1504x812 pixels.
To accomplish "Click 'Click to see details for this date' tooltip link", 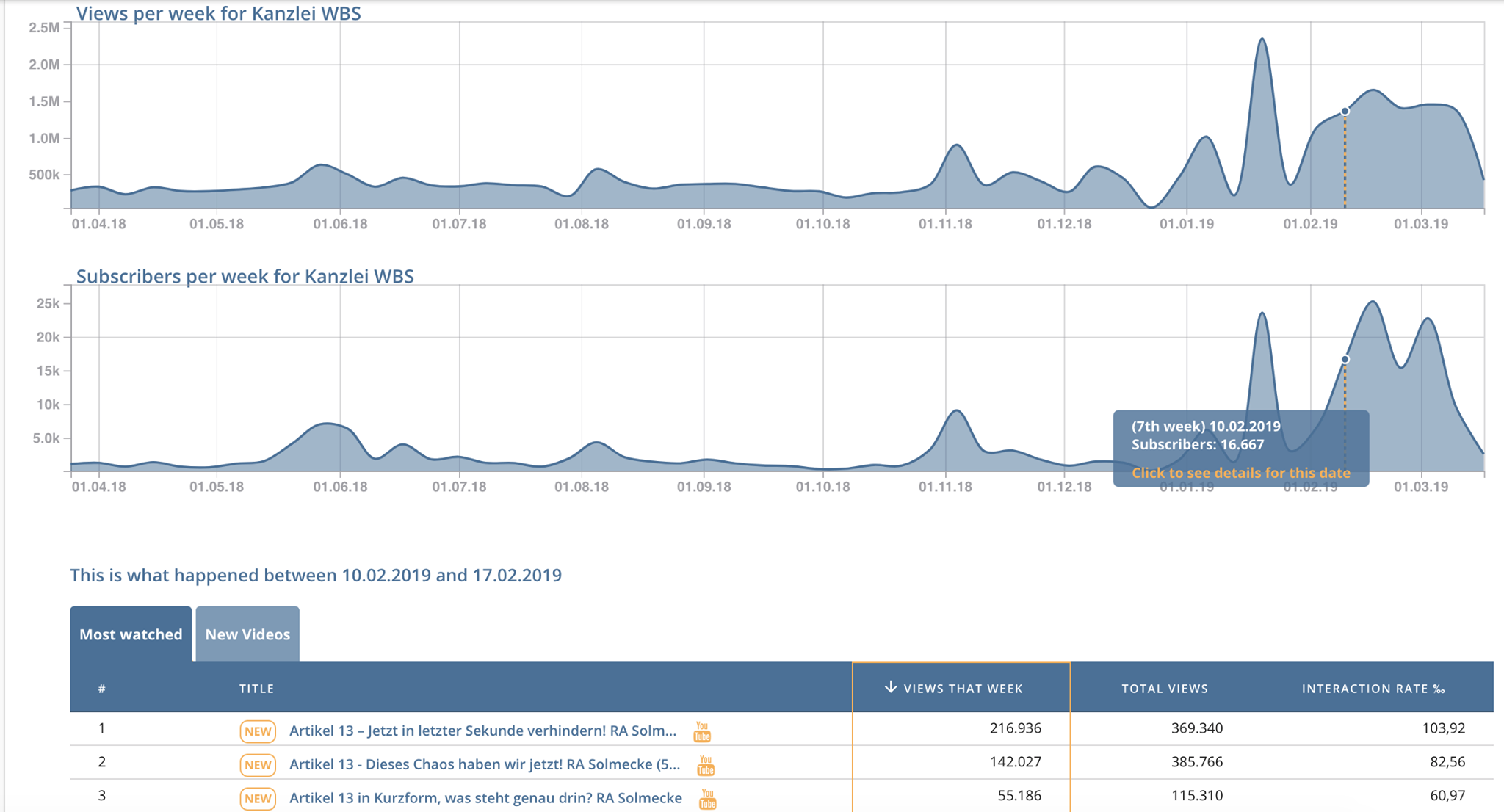I will 1240,473.
